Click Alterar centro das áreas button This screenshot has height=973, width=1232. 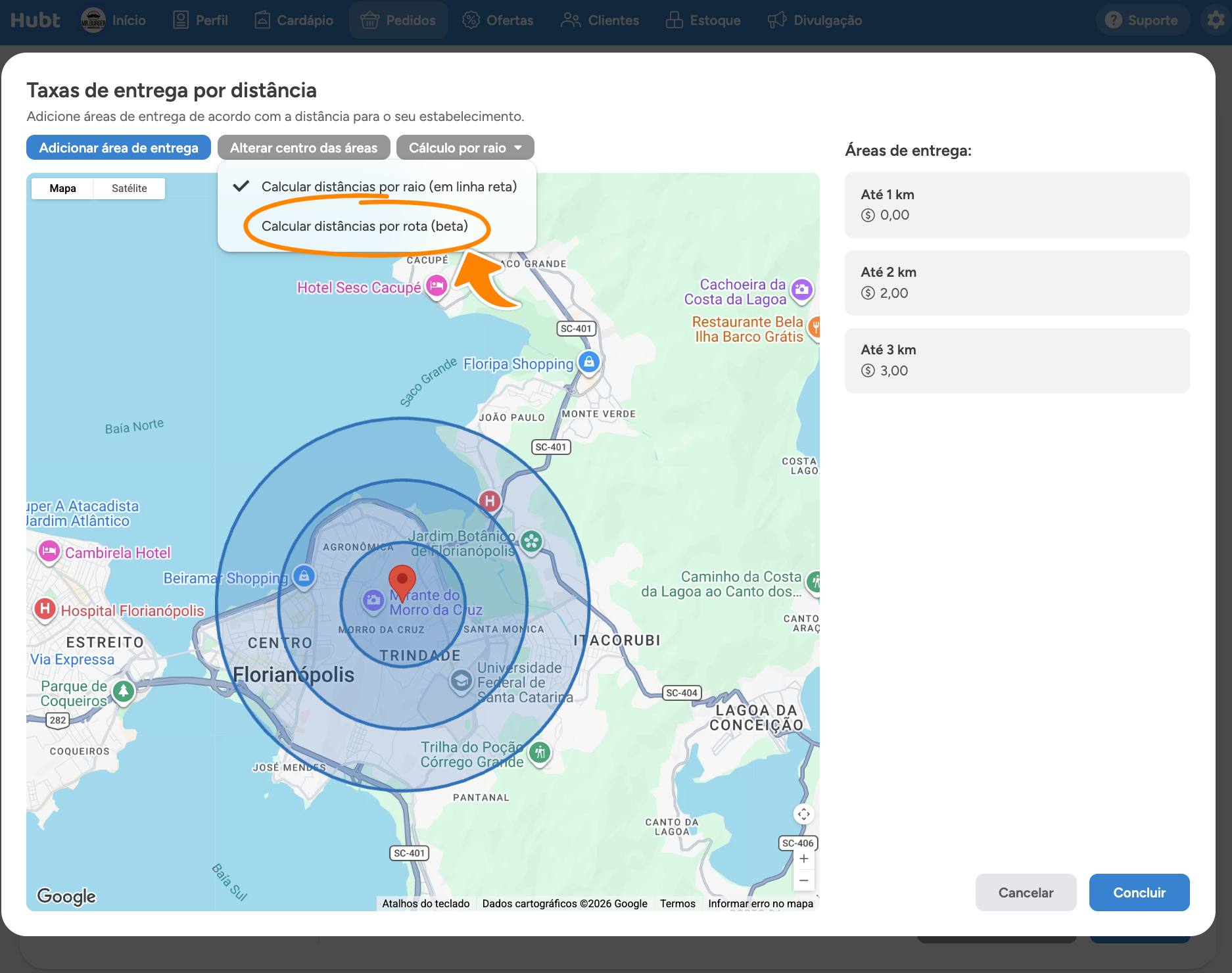[304, 147]
